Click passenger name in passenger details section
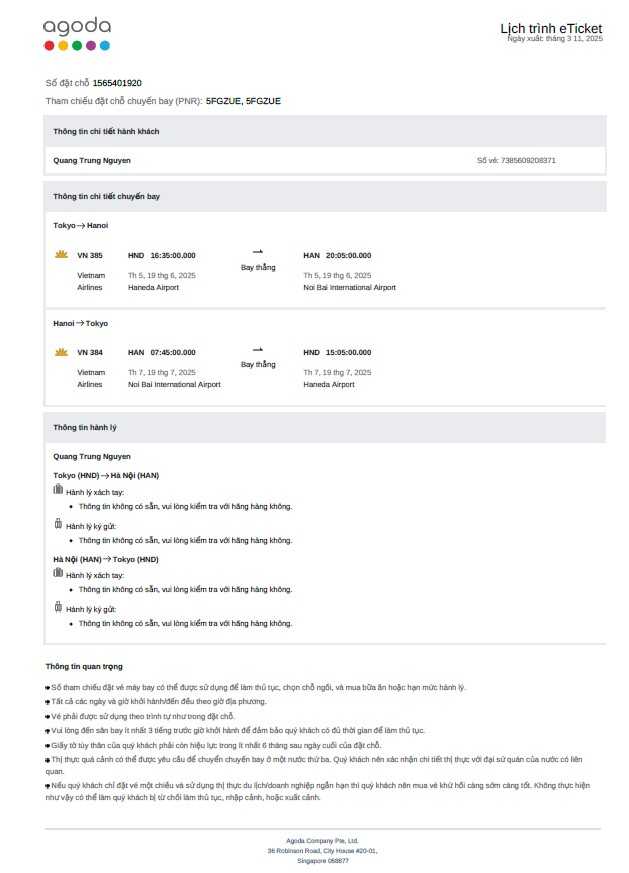The height and width of the screenshot is (873, 629). tap(92, 160)
